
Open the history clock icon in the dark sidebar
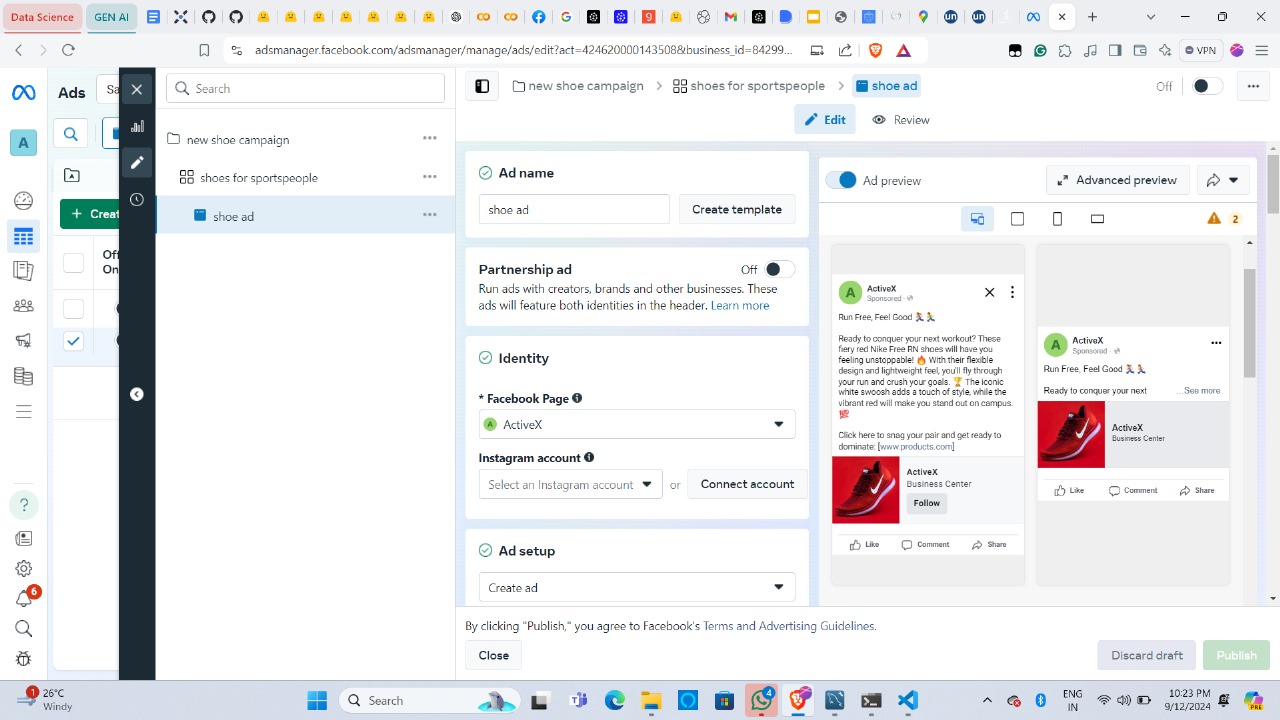pyautogui.click(x=137, y=199)
